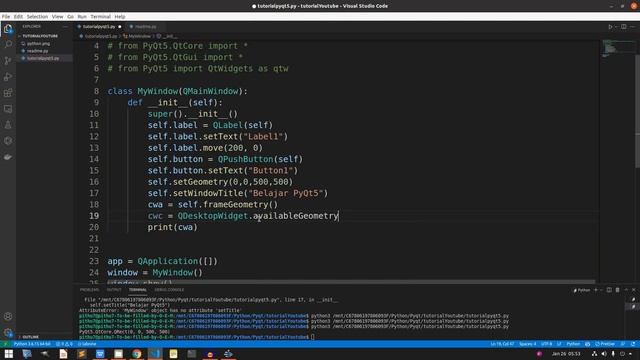Image resolution: width=640 pixels, height=360 pixels.
Task: Open the File menu
Action: (6, 17)
